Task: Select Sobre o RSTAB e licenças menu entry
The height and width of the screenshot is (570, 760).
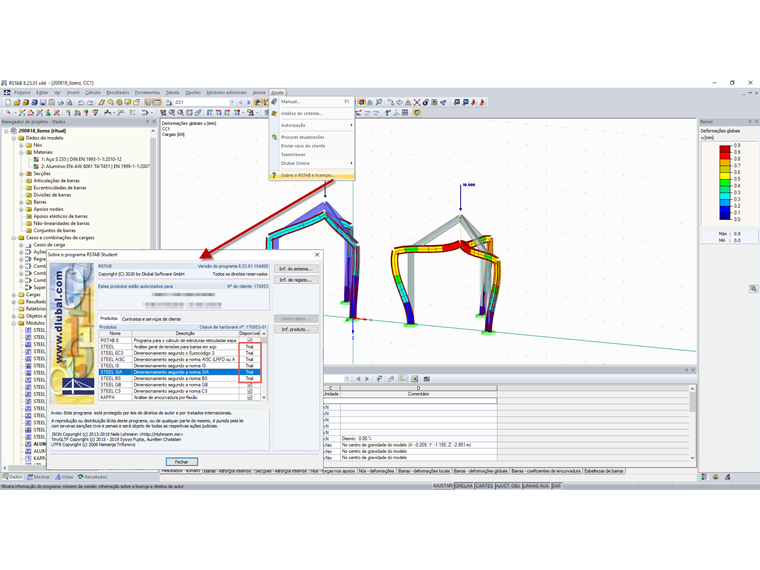Action: (312, 175)
